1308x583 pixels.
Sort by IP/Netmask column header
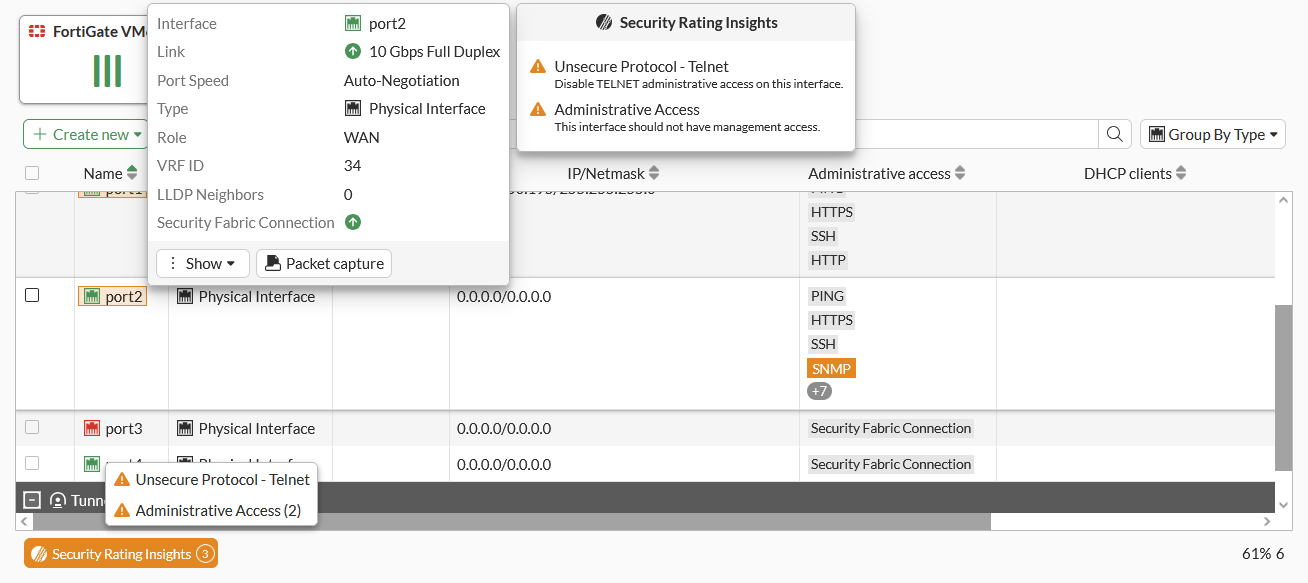coord(654,173)
